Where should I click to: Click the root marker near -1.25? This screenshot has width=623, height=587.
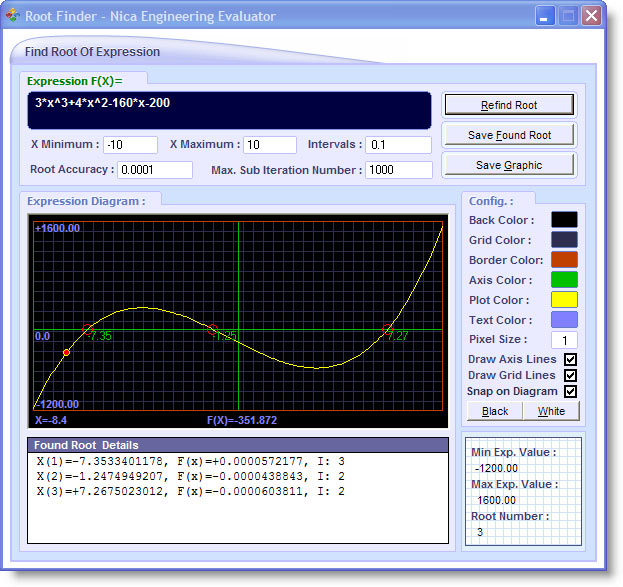pos(212,329)
